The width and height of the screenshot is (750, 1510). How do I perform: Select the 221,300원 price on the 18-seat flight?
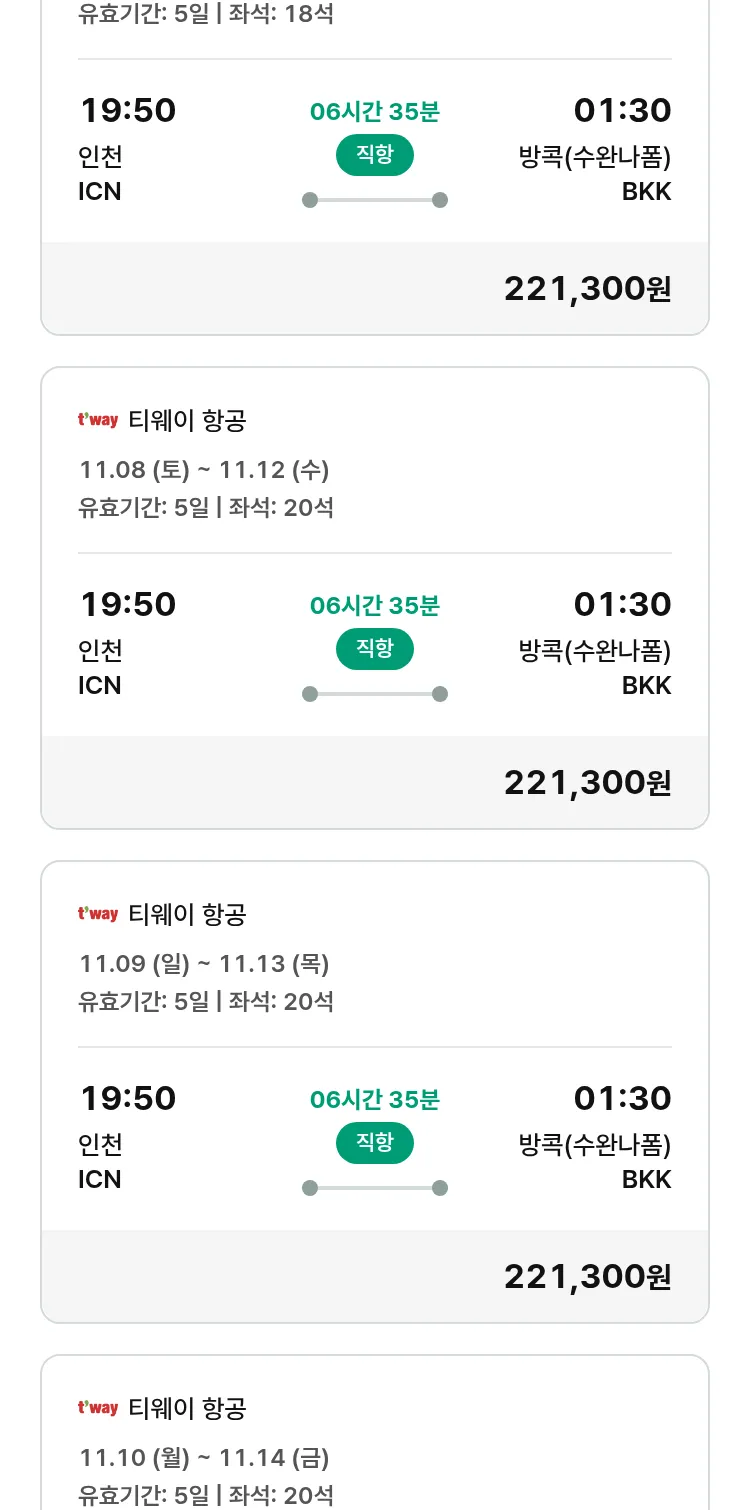pyautogui.click(x=587, y=289)
